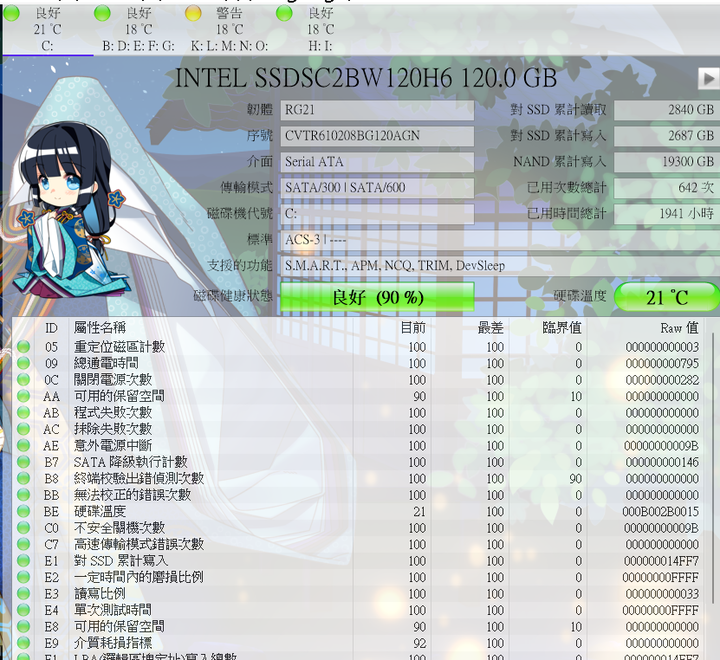
Task: Click status orb for attribute B7 row
Action: (x=23, y=462)
